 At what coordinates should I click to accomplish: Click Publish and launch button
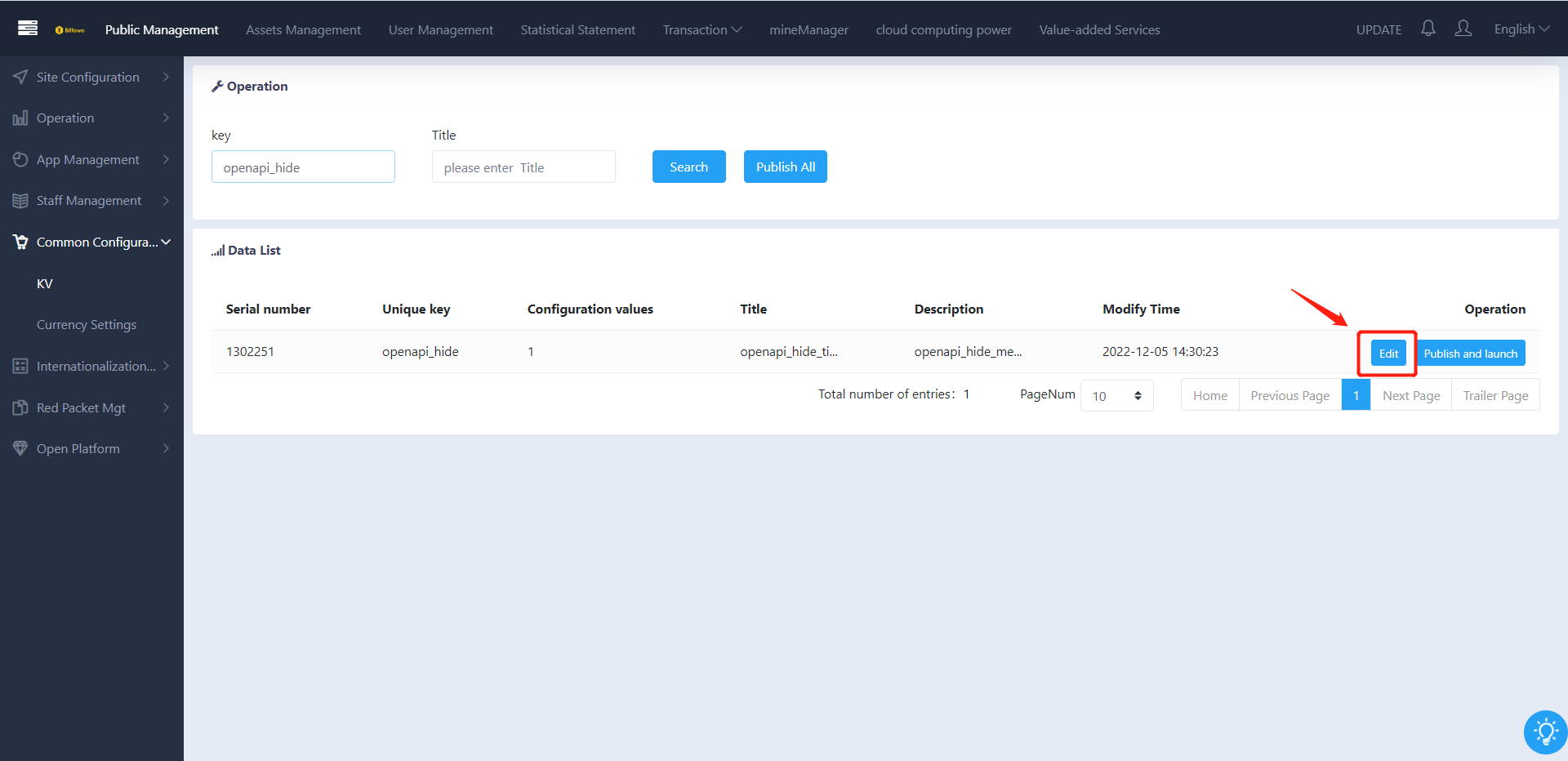1470,353
